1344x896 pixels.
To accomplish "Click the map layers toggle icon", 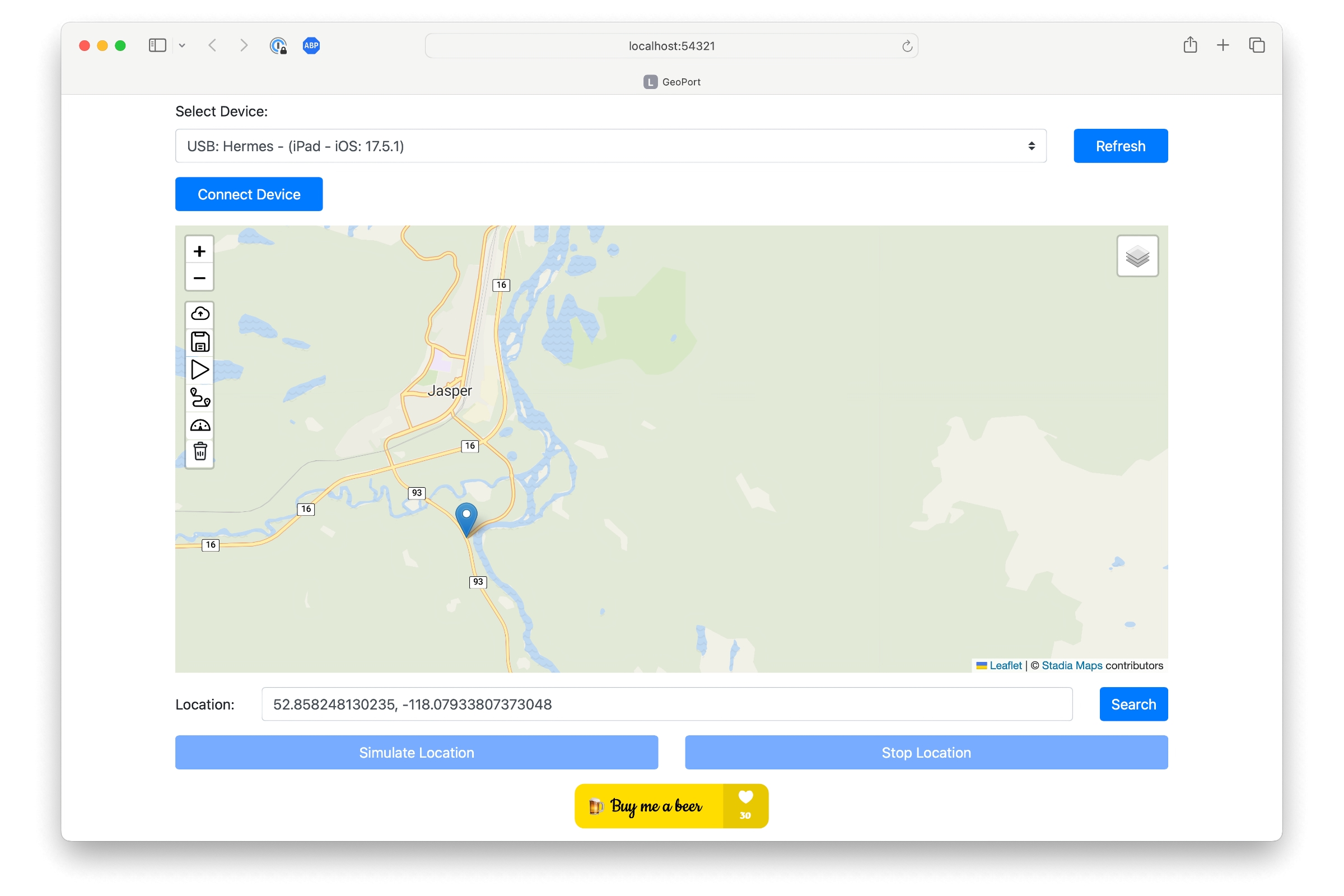I will coord(1137,256).
